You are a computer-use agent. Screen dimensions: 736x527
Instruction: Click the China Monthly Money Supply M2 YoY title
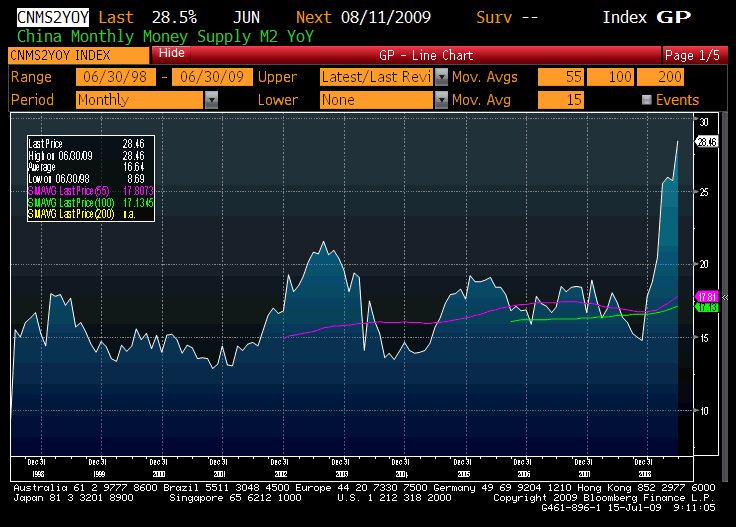[165, 36]
